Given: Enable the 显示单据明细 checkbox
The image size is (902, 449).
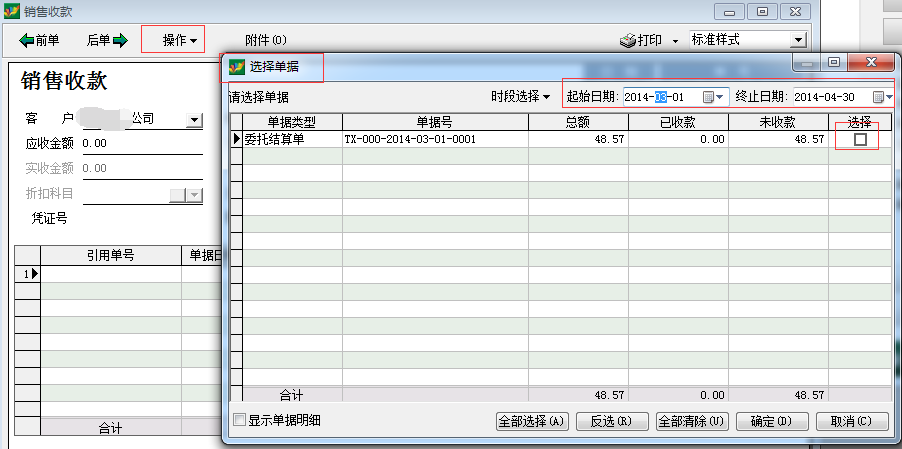Looking at the screenshot, I should click(239, 420).
